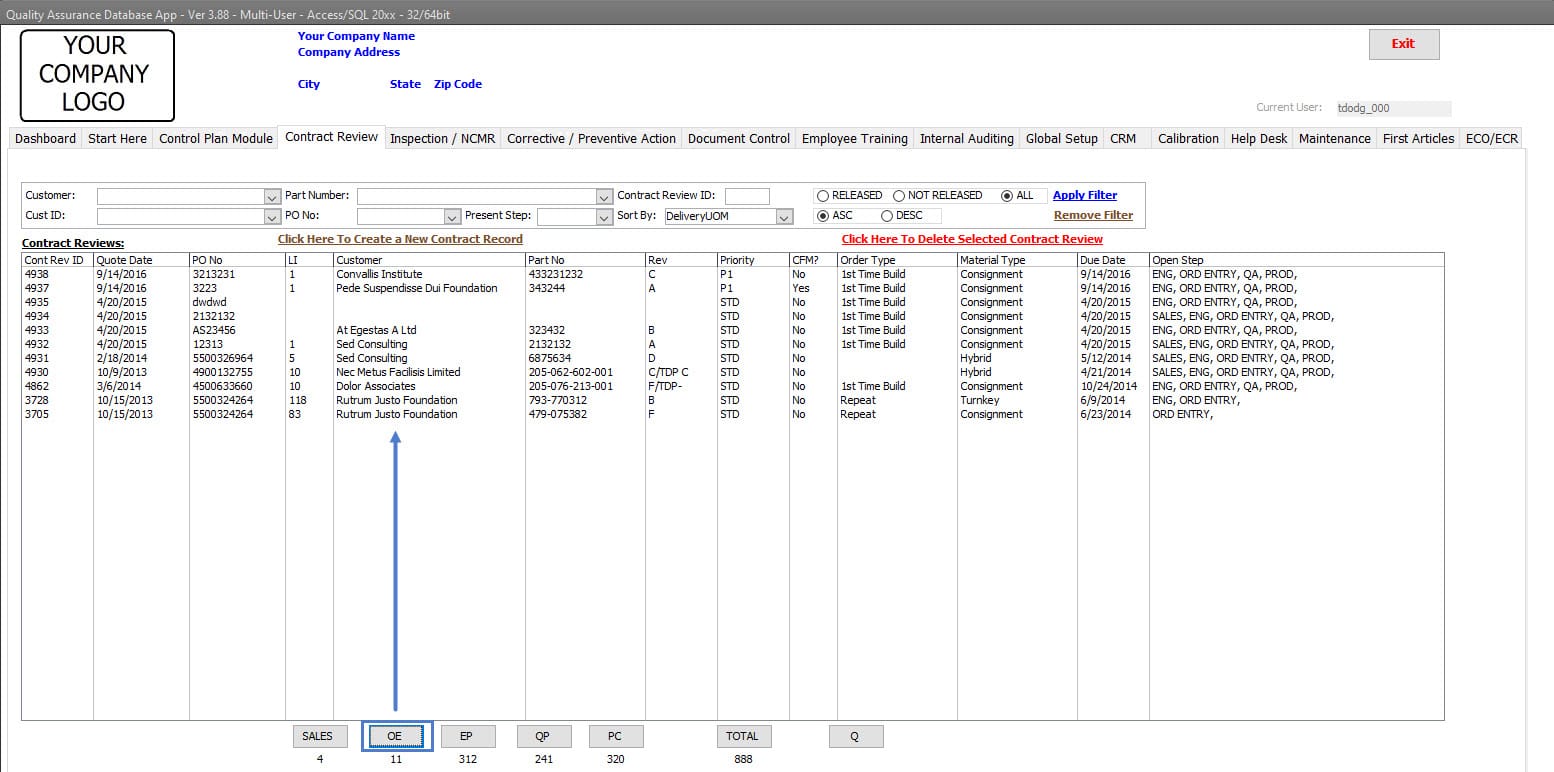Go to Help Desk tab
The width and height of the screenshot is (1554, 772).
1259,139
